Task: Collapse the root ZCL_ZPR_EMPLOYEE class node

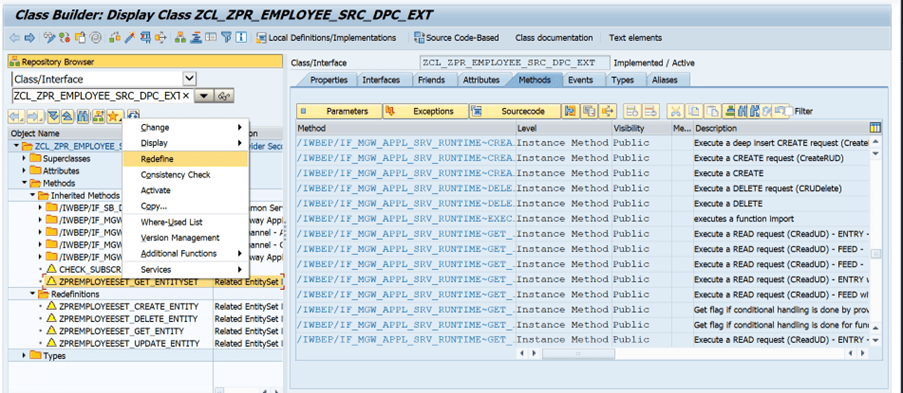Action: (16, 146)
